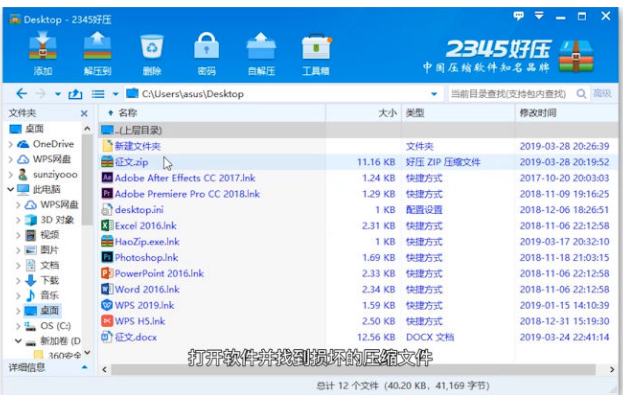Go back with the left arrow button
This screenshot has width=623, height=405.
(21, 94)
